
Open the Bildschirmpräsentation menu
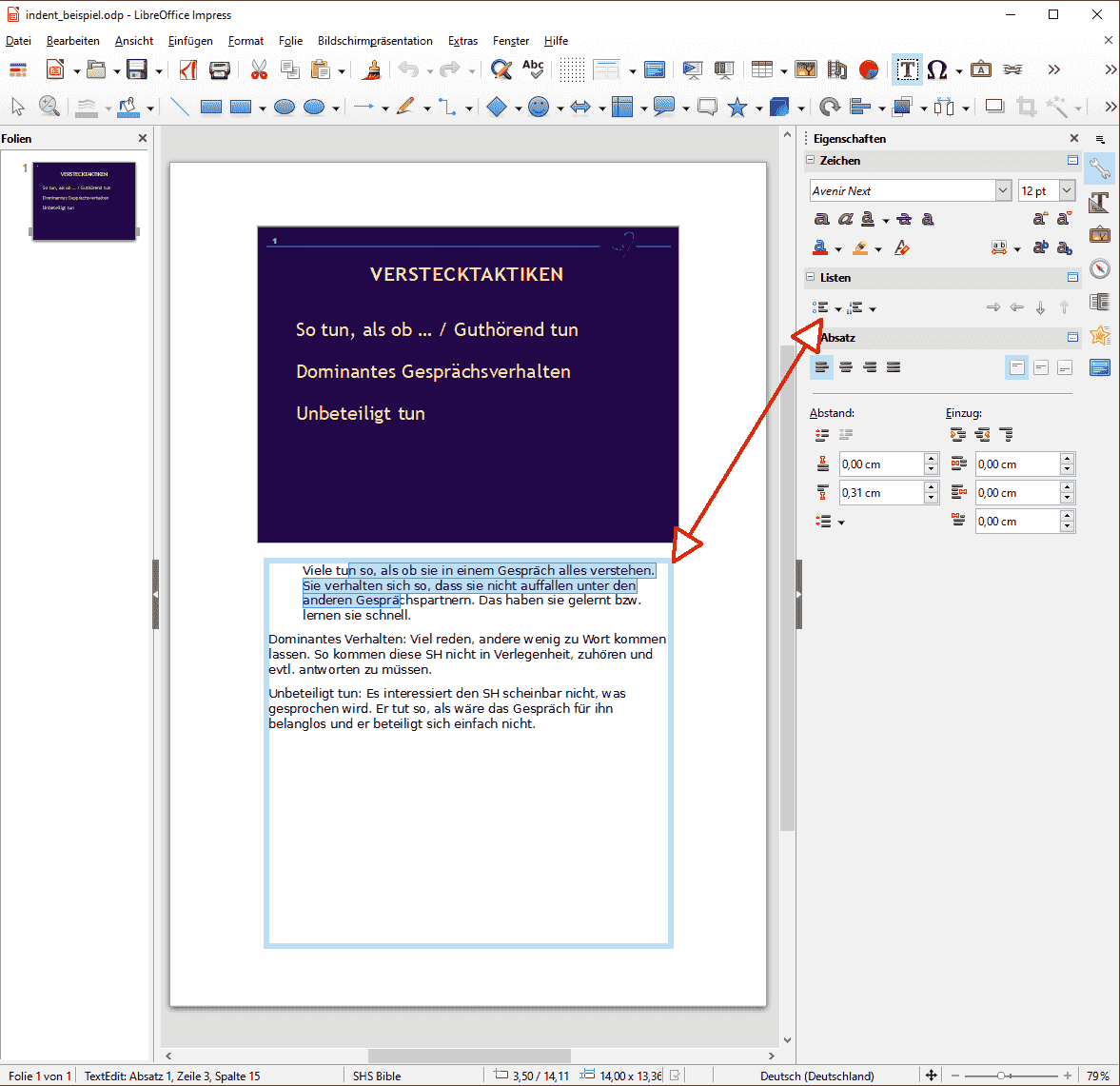coord(375,41)
